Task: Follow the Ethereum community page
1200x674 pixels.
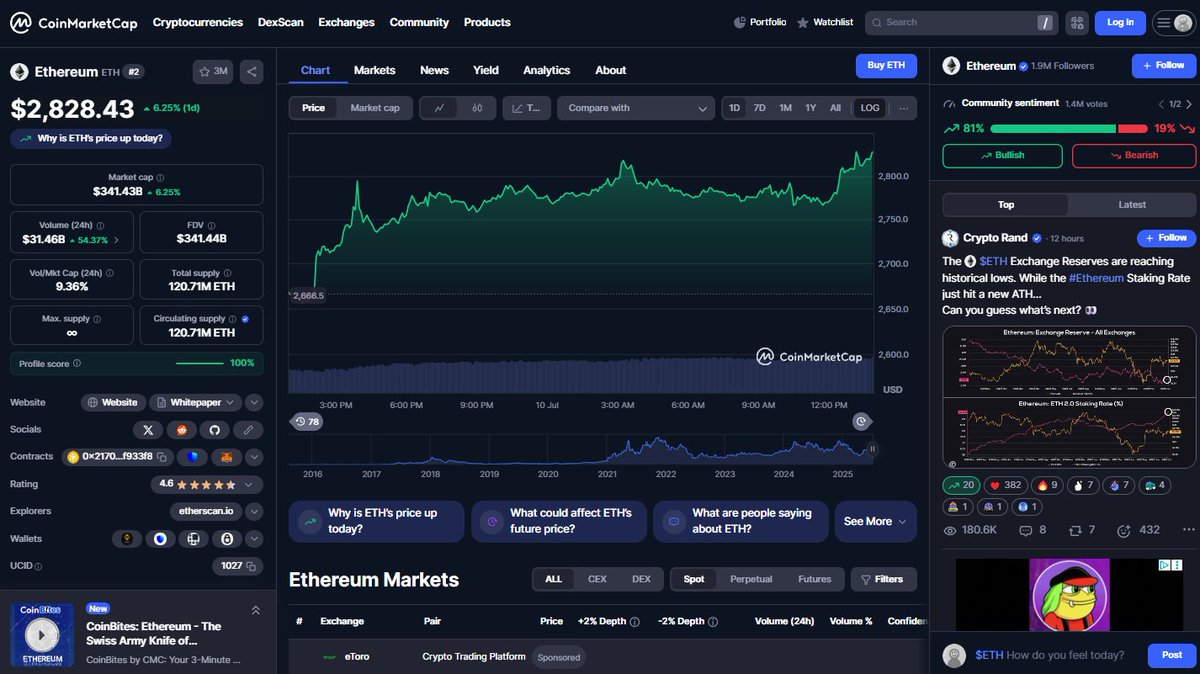Action: tap(1163, 66)
